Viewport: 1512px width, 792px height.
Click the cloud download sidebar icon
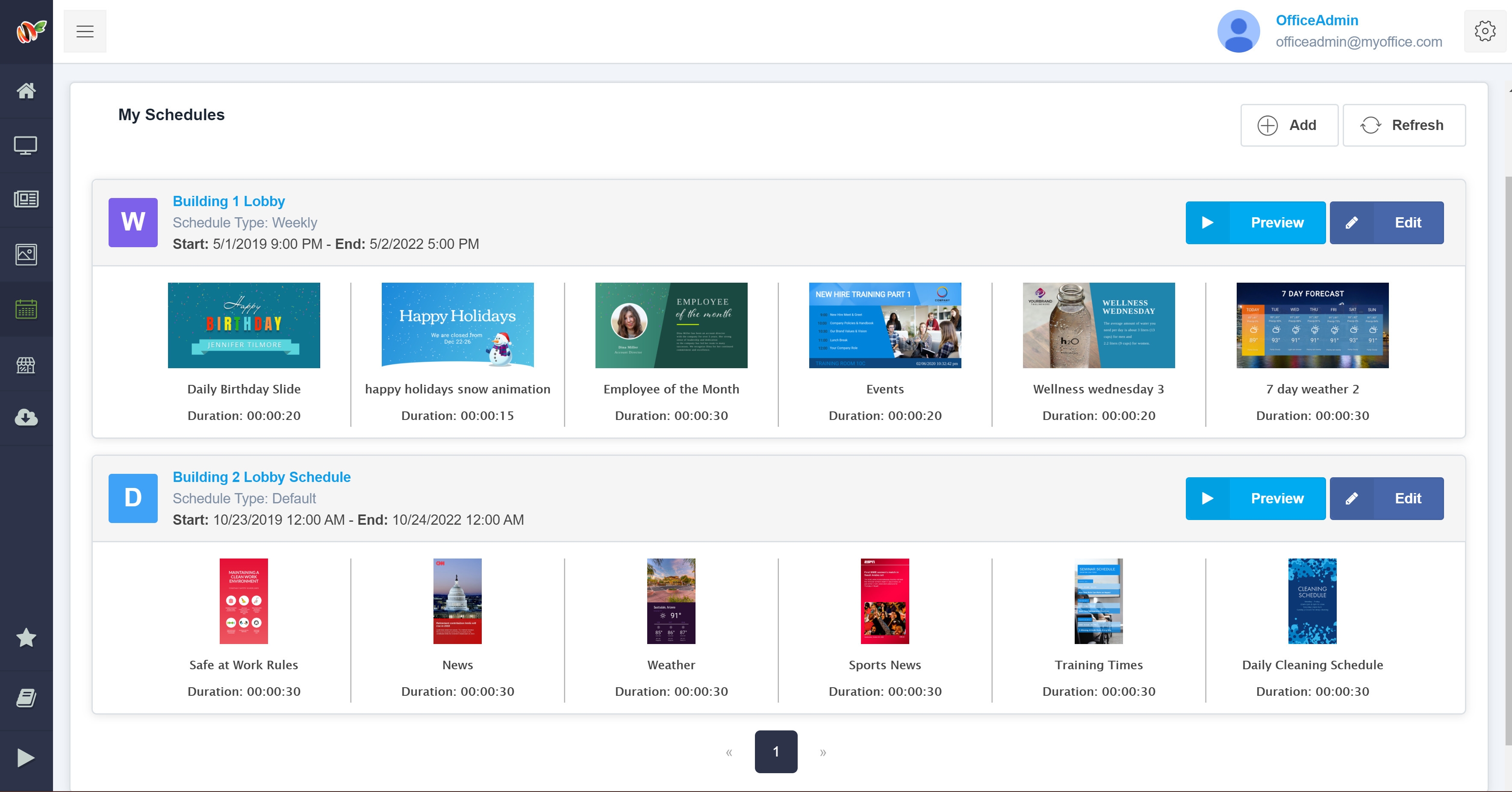tap(26, 417)
